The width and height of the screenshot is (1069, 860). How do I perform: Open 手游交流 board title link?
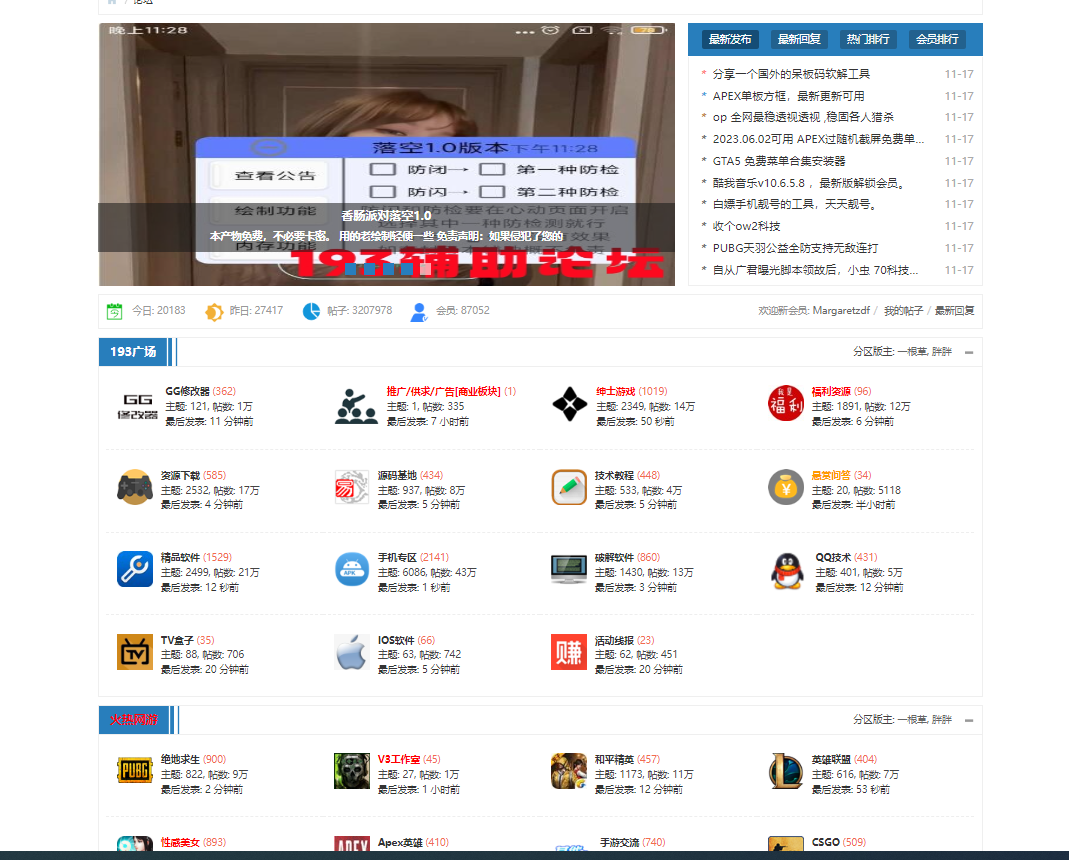coord(620,842)
